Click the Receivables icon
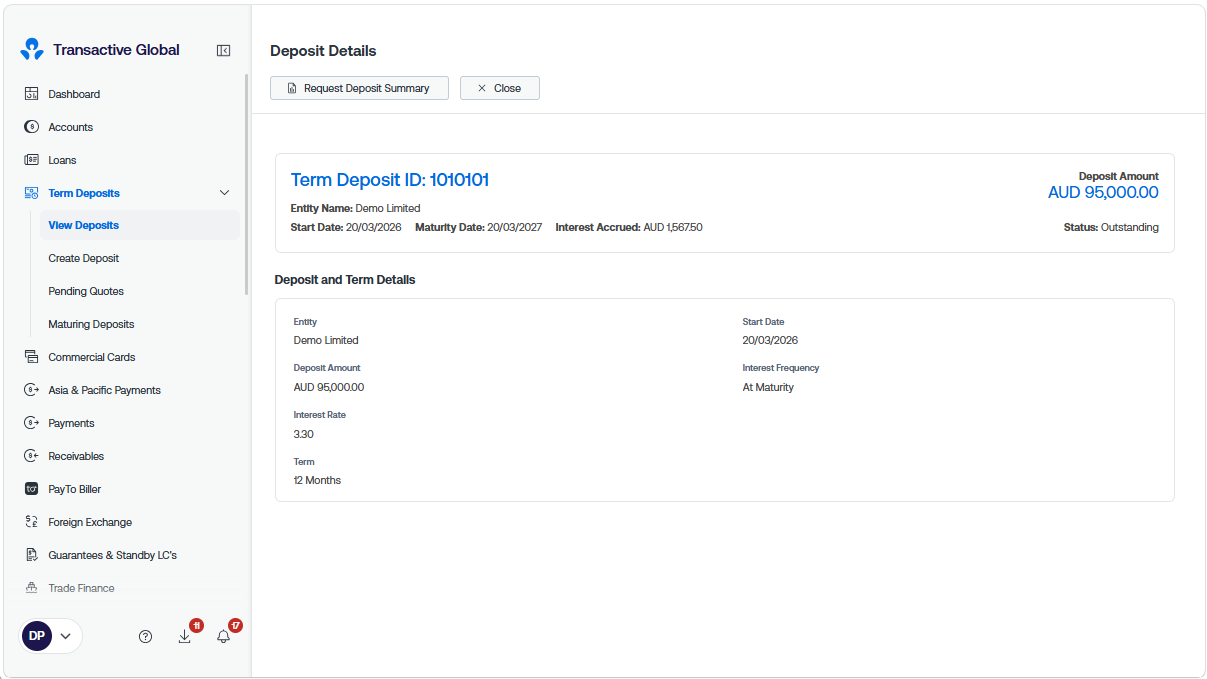Screen dimensions: 1207x679 (x=31, y=456)
